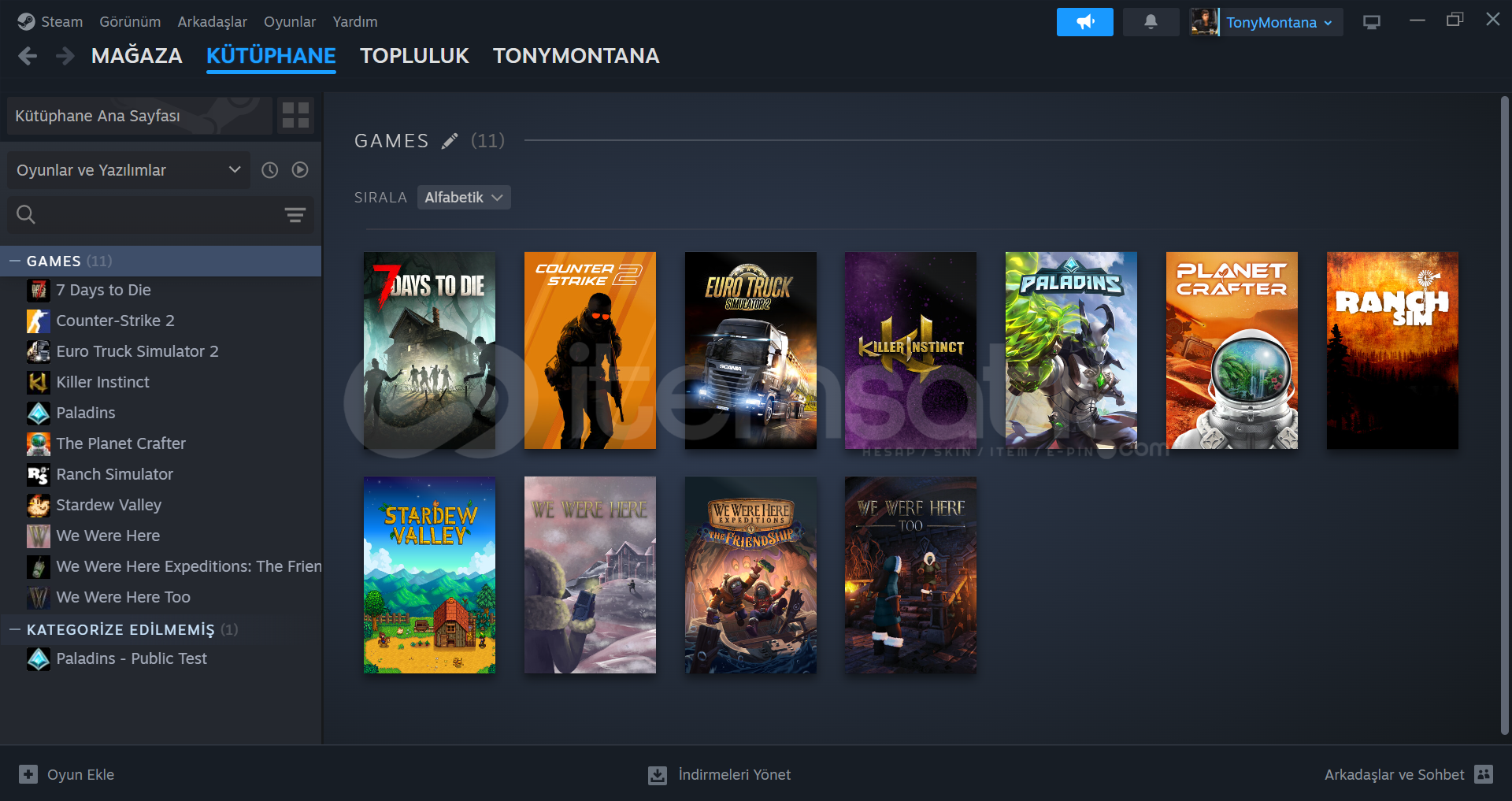The image size is (1512, 801).
Task: Open the 7 Days to Die cover
Action: coord(429,350)
